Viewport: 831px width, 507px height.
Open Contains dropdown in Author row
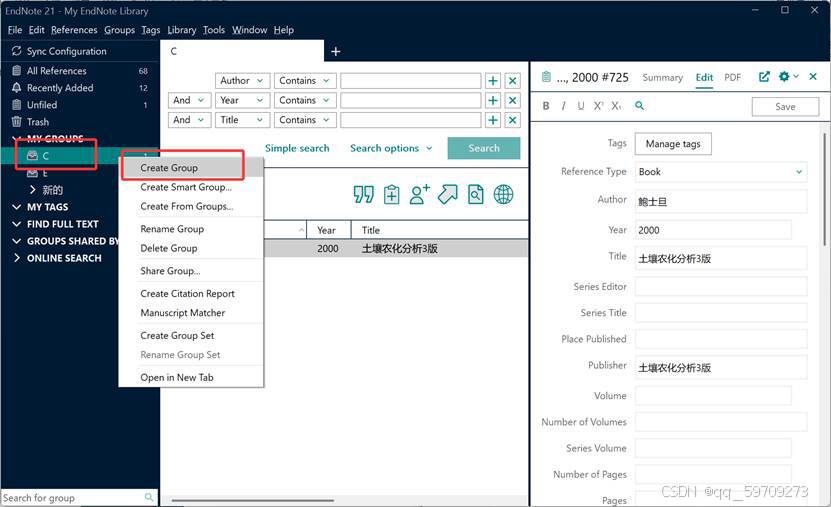tap(305, 81)
